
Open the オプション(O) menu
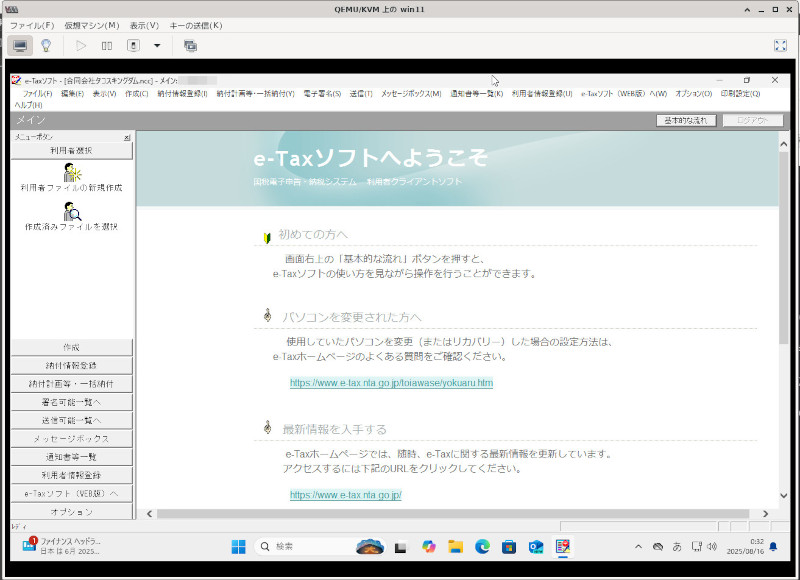tap(694, 94)
